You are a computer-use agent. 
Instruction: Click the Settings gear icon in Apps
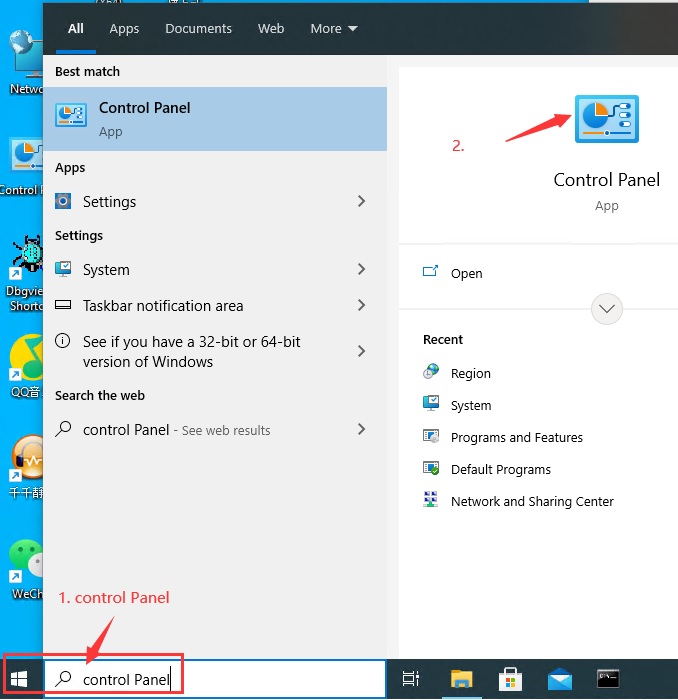(x=63, y=201)
